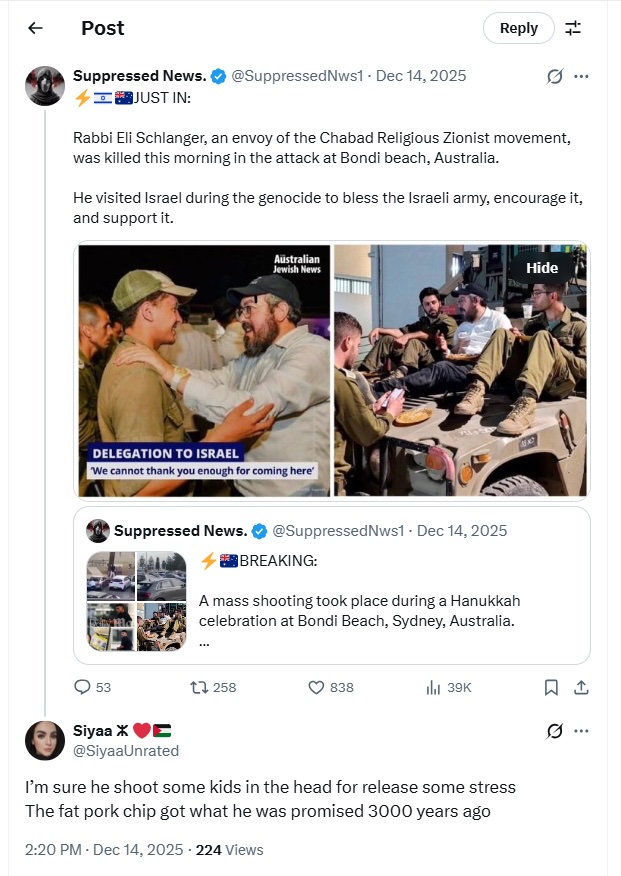Expand the quoted BREAKING post ellipsis
This screenshot has height=876, width=621.
pos(204,642)
